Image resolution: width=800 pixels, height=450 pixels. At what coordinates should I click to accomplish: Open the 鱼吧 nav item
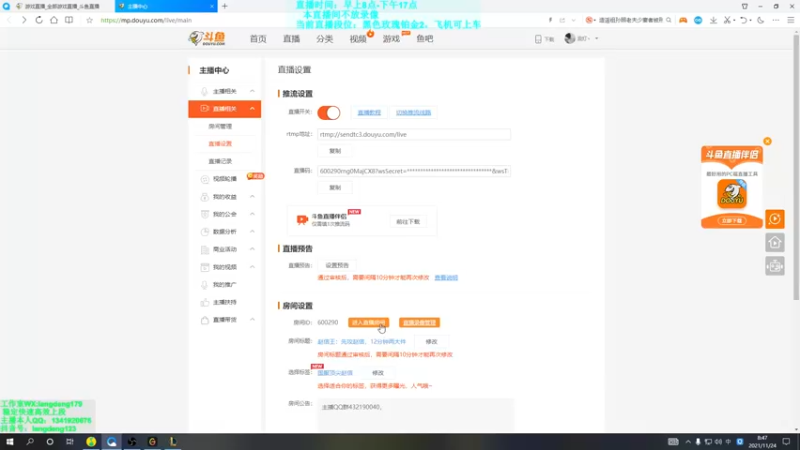[x=424, y=39]
